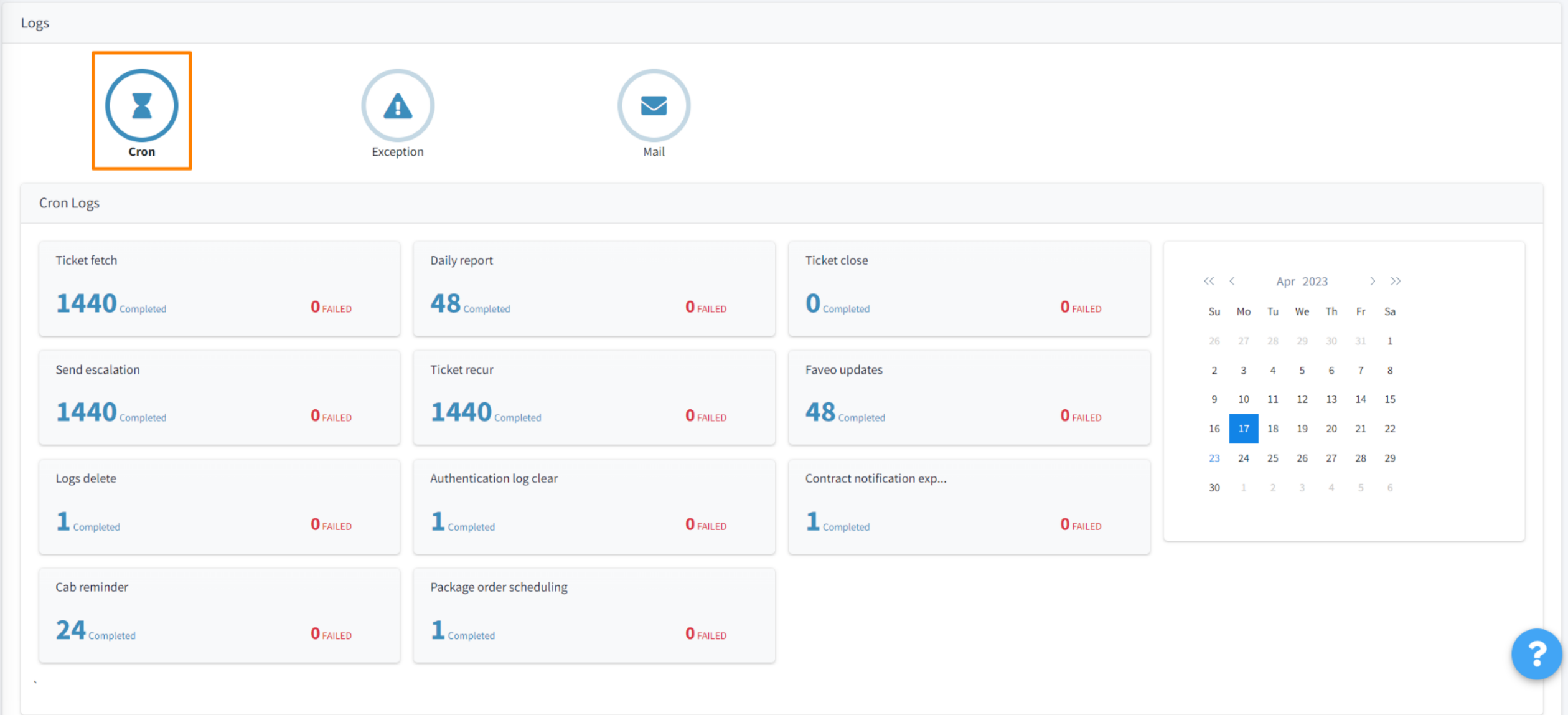Open the Mail envelope log icon
Viewport: 1568px width, 715px height.
click(x=654, y=105)
